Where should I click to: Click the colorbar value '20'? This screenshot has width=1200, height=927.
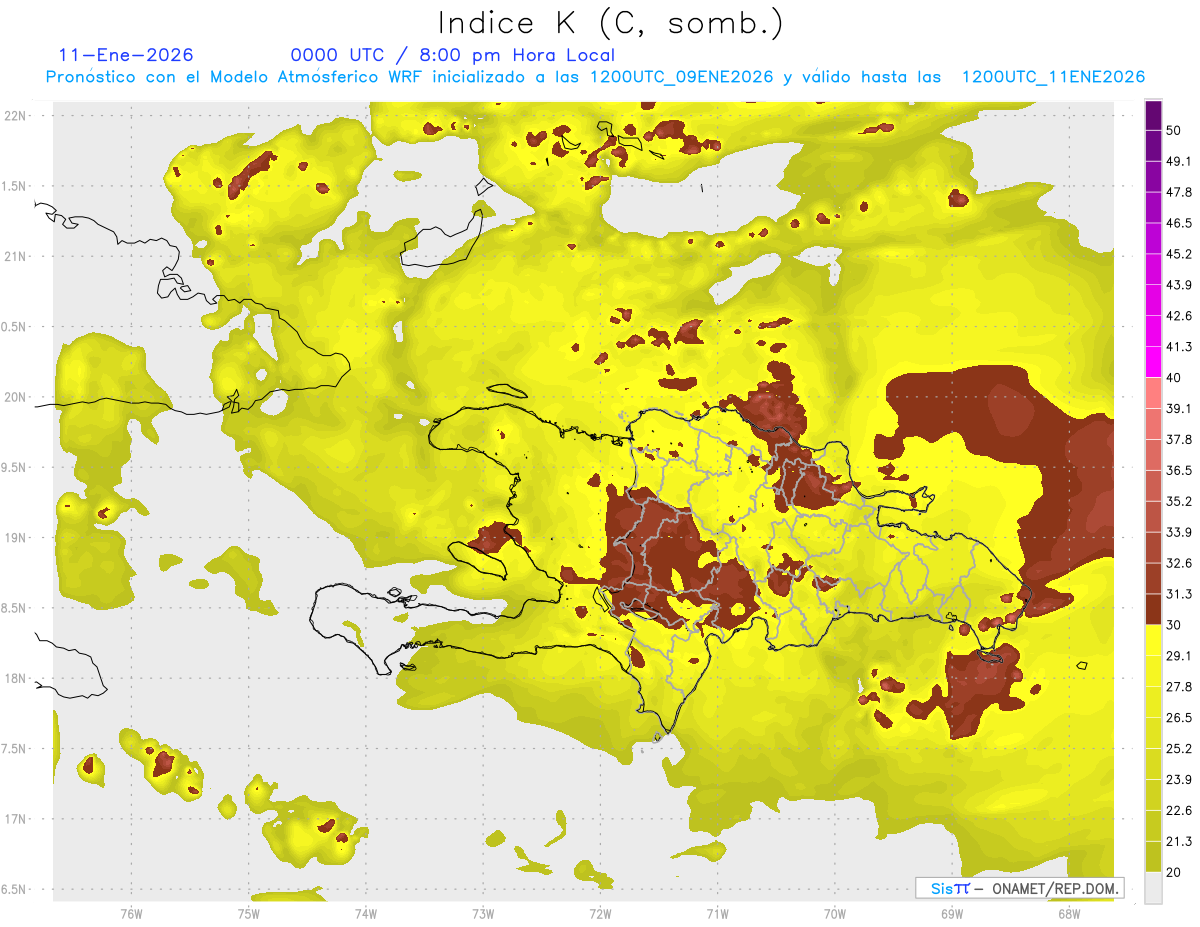click(x=1175, y=872)
